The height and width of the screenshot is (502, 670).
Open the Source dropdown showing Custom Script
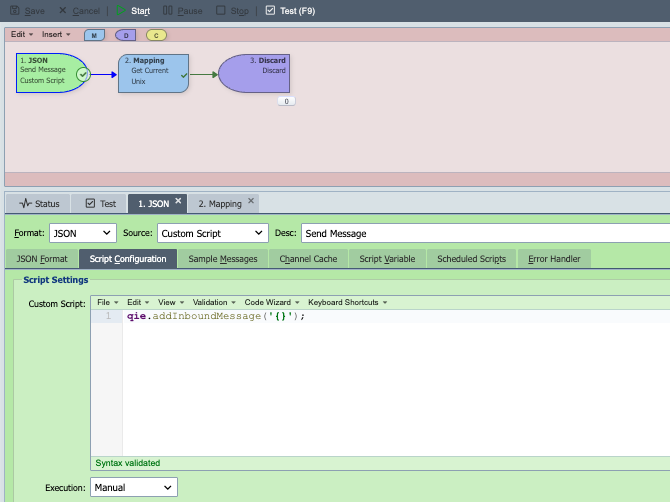(x=213, y=233)
